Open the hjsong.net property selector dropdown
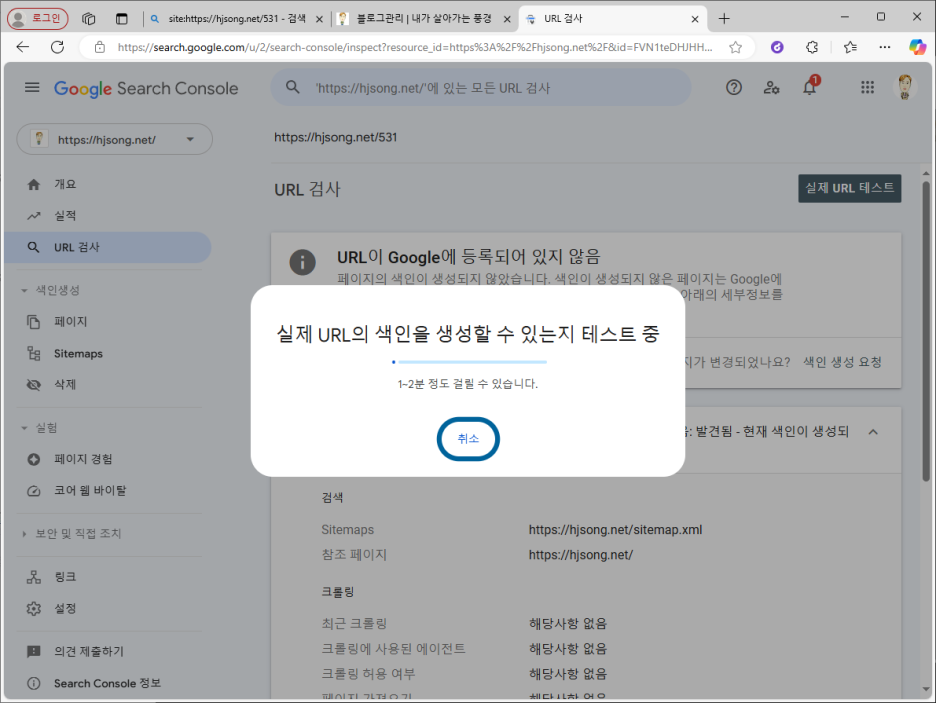The width and height of the screenshot is (936, 703). (x=115, y=139)
